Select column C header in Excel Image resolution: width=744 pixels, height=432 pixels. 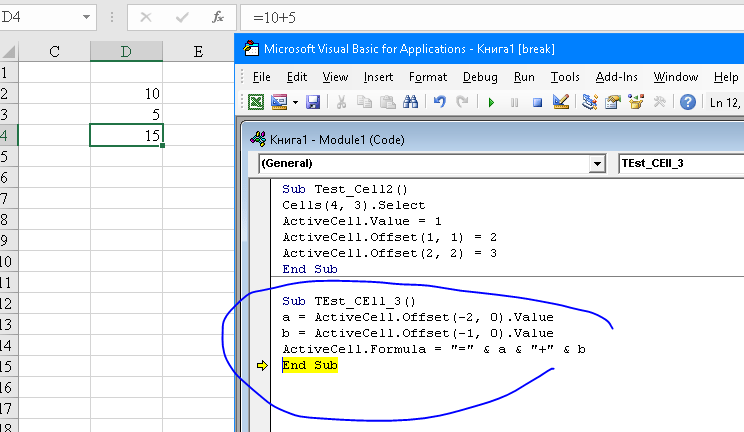[x=54, y=51]
